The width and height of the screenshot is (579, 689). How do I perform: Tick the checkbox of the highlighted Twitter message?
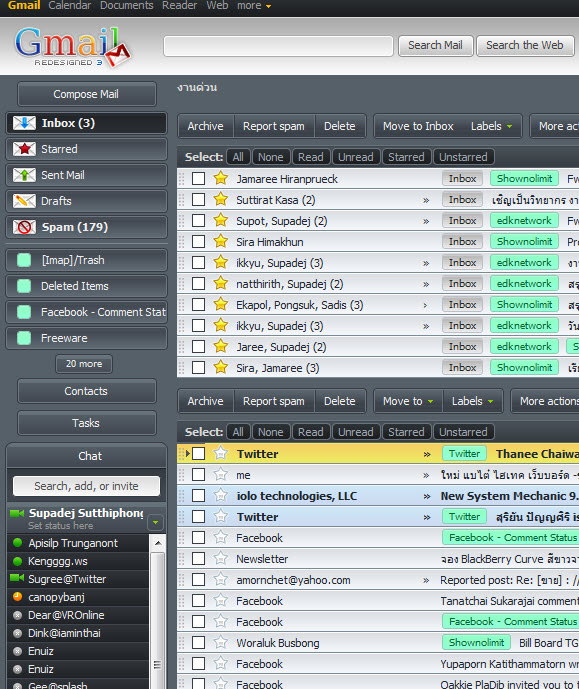(x=198, y=453)
